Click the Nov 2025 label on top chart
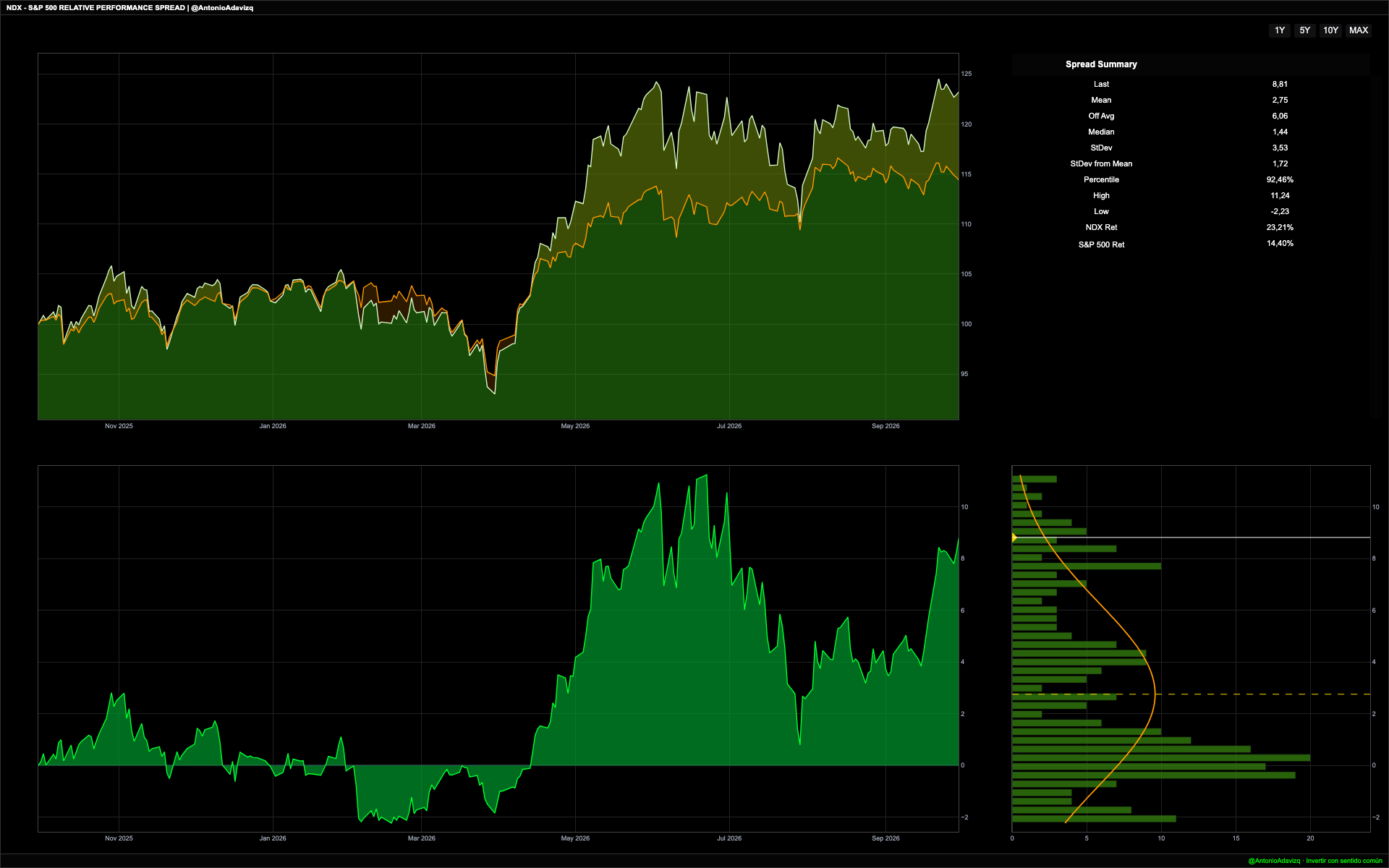The image size is (1389, 868). pyautogui.click(x=119, y=426)
